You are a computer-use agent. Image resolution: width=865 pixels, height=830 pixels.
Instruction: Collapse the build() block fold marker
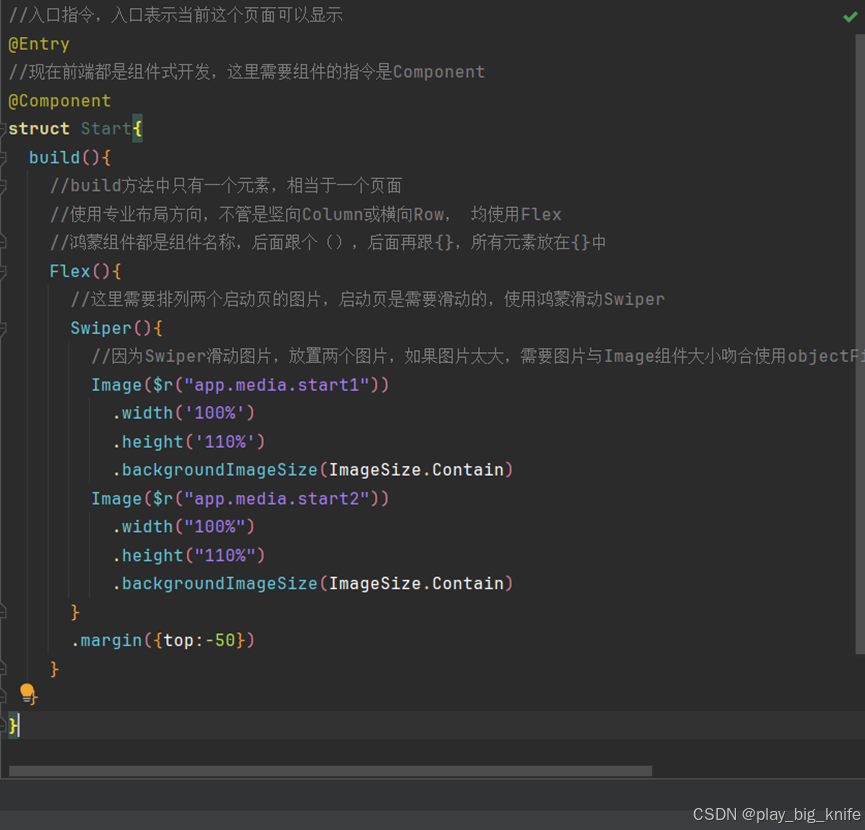(3, 158)
